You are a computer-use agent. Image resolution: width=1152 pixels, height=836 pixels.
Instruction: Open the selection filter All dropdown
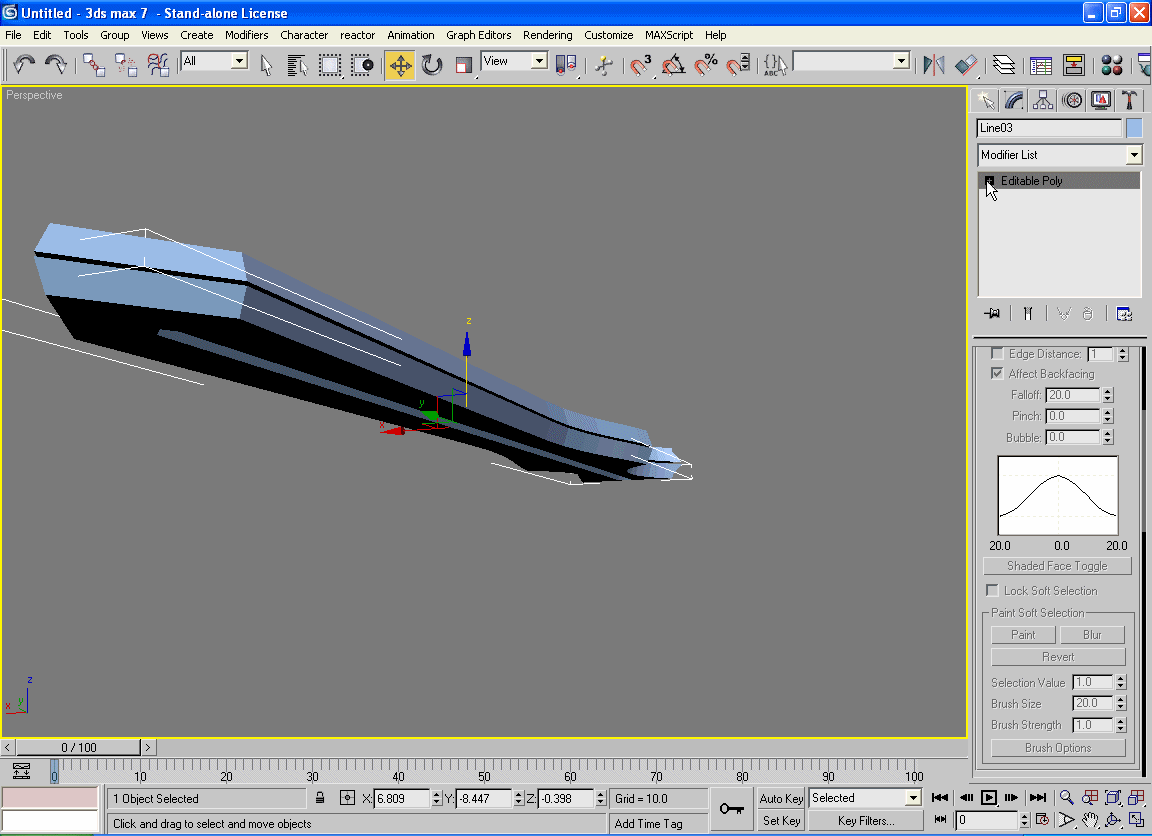(x=239, y=61)
